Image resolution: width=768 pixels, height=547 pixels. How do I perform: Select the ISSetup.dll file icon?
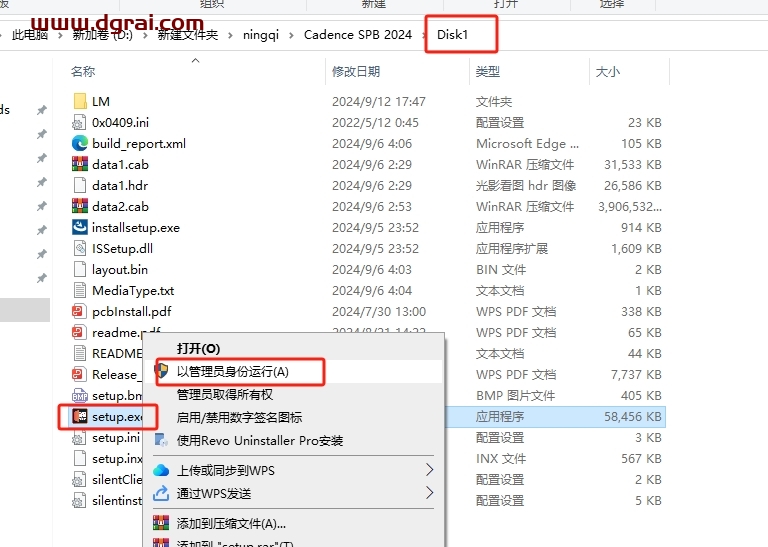pos(80,248)
